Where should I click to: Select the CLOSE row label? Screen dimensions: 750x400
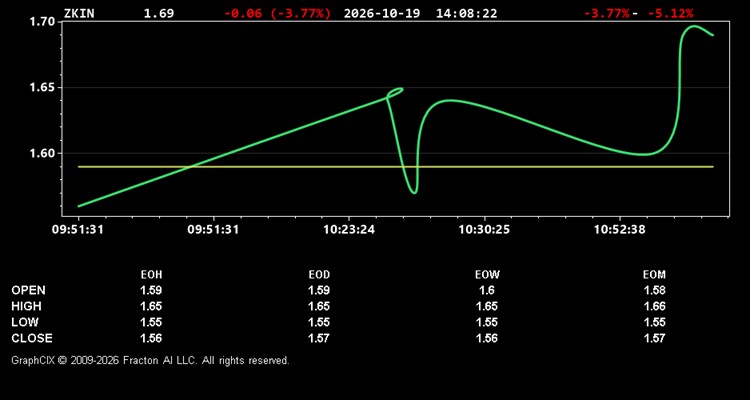coord(32,338)
